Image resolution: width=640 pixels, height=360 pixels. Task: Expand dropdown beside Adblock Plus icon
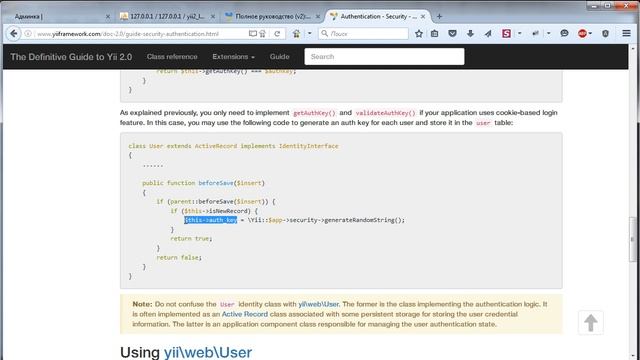[x=590, y=33]
